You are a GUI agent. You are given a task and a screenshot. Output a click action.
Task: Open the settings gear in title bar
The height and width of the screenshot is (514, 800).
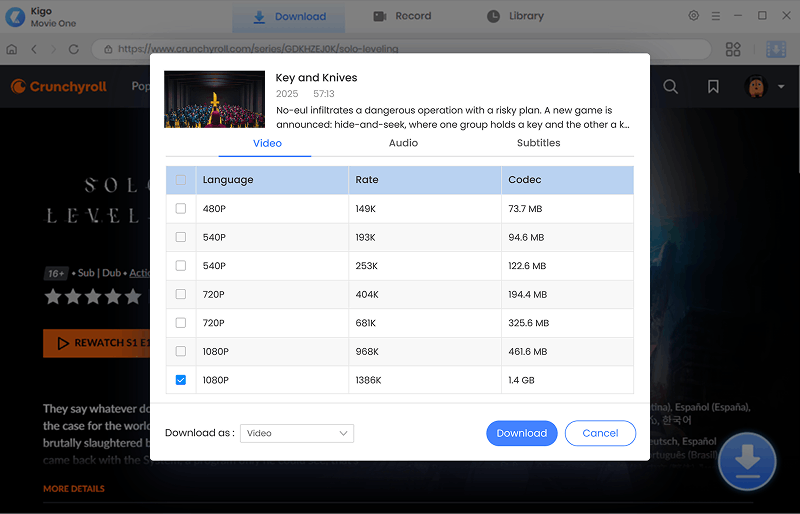(693, 16)
